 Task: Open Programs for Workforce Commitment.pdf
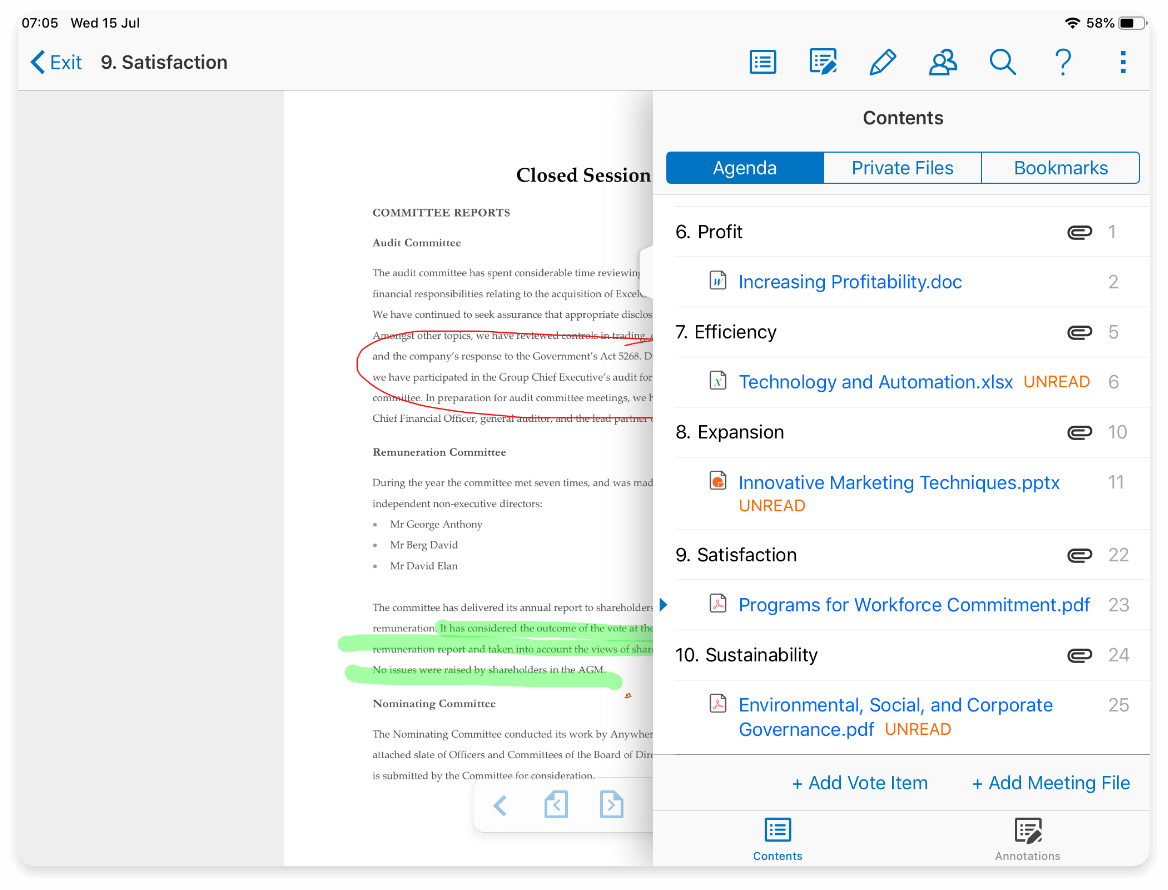tap(914, 605)
